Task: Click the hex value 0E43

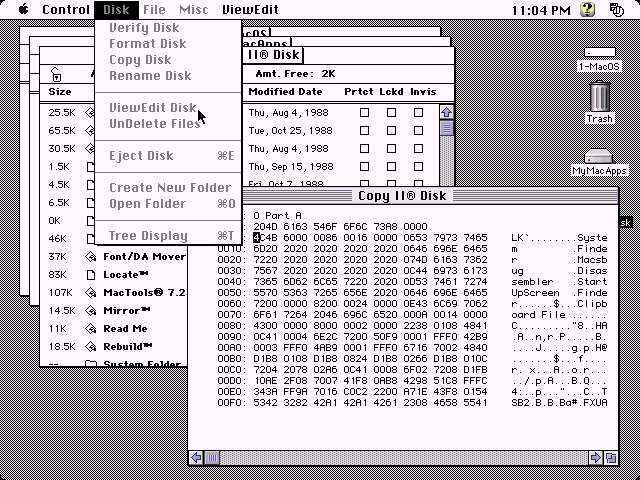Action: click(416, 304)
